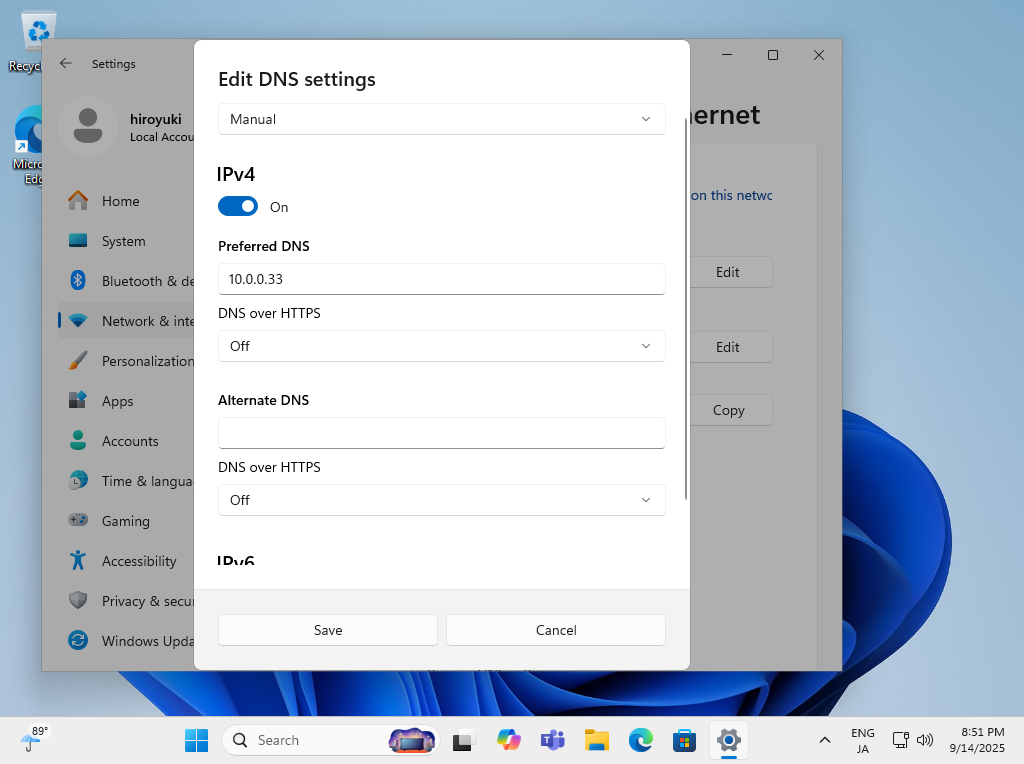Open Home in Settings sidebar
The width and height of the screenshot is (1024, 764).
point(120,201)
